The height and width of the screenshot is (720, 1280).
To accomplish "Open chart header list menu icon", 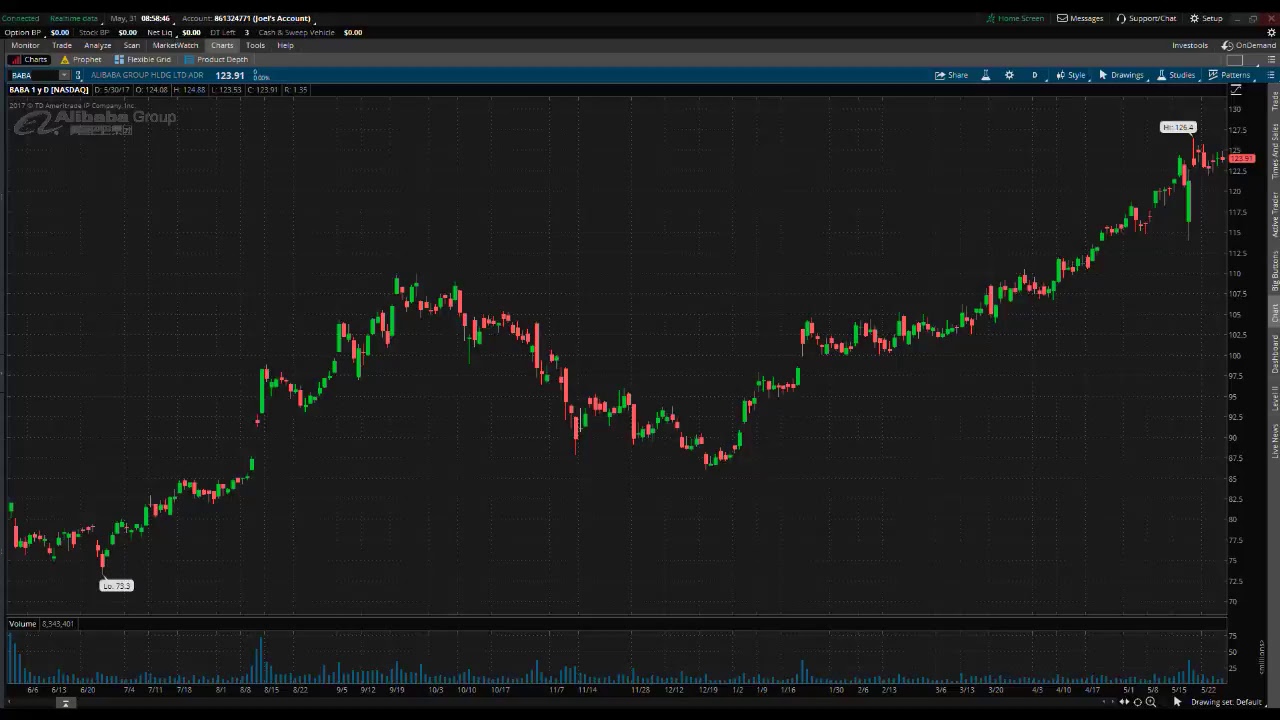I will (x=1272, y=75).
